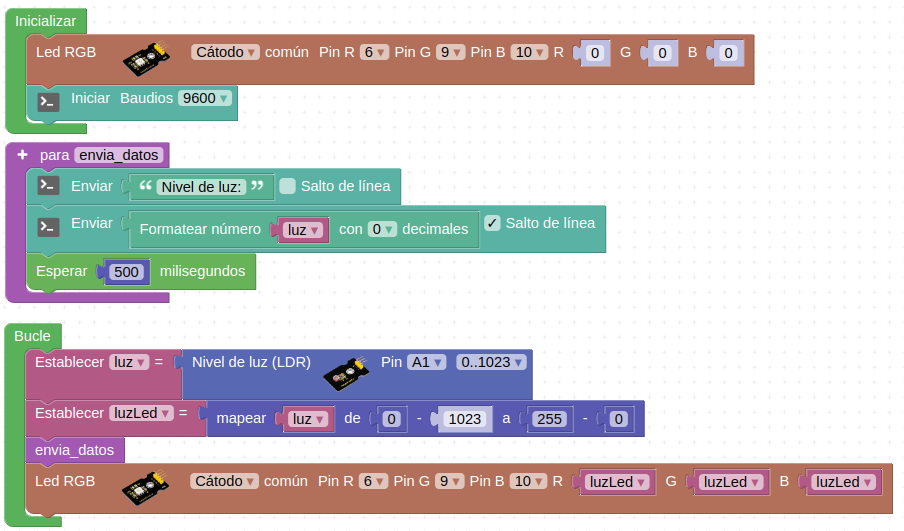Click the console icon on the second Enviar block

pos(48,226)
